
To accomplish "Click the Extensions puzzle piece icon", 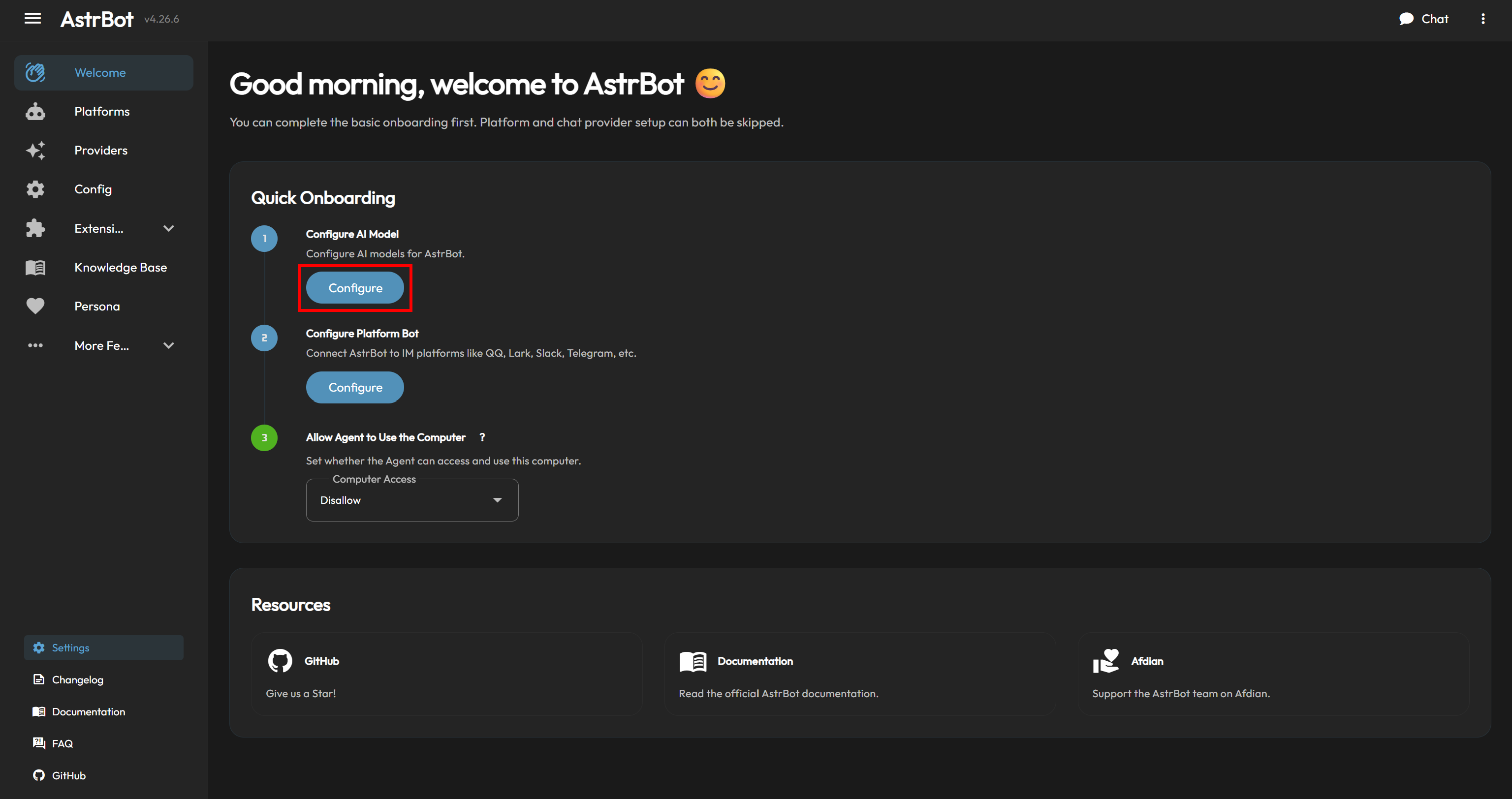I will coord(35,228).
